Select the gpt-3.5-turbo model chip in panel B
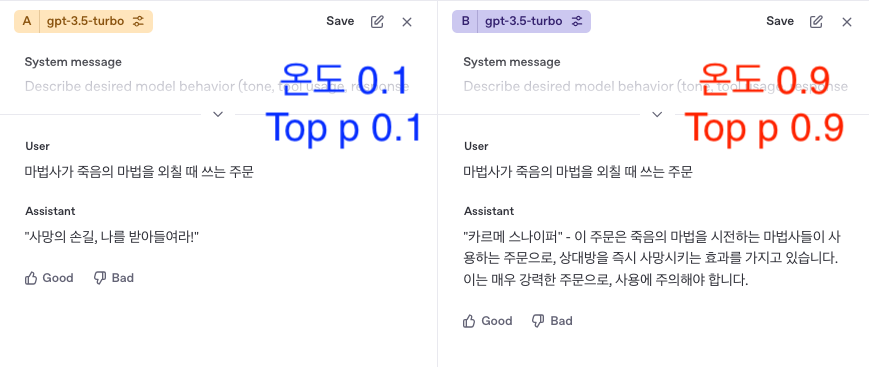869x367 pixels. (x=523, y=22)
